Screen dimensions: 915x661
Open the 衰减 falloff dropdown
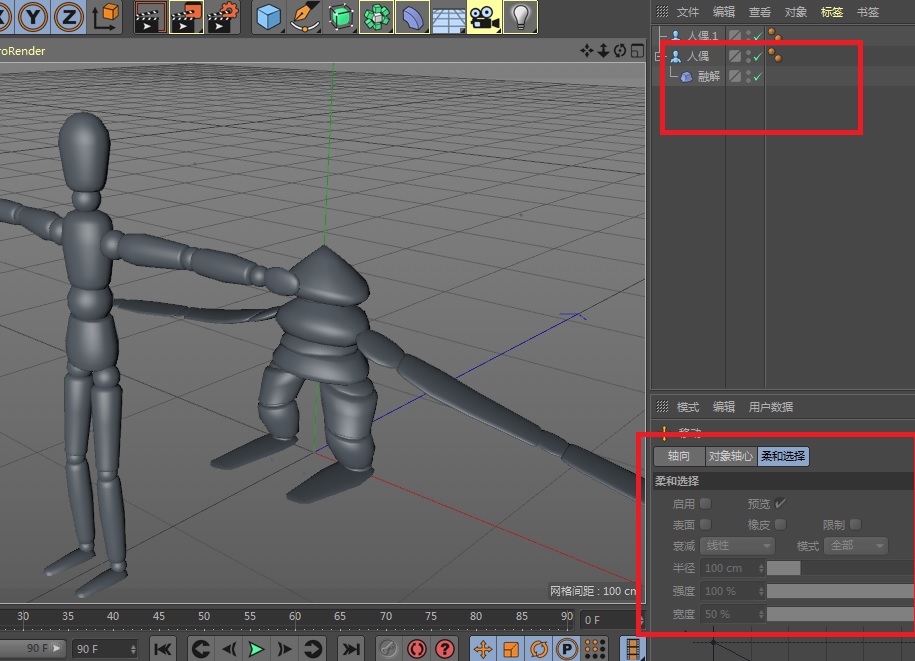[738, 545]
